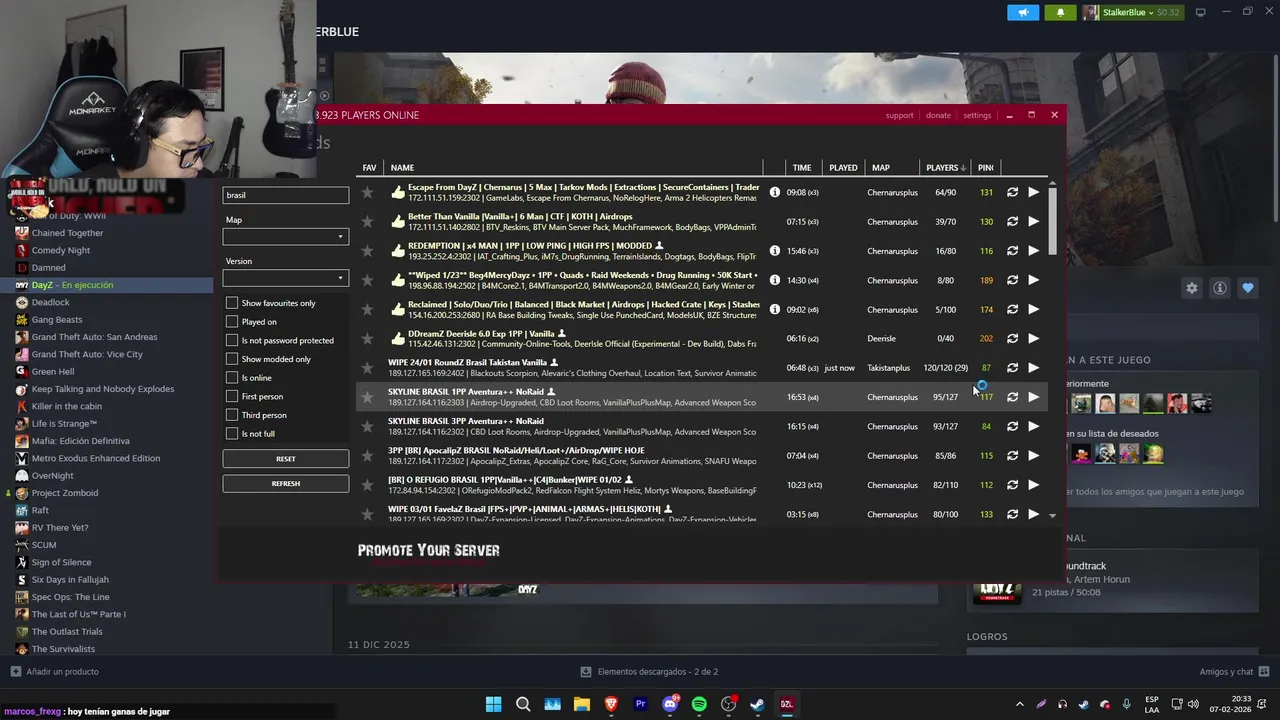The height and width of the screenshot is (720, 1280).
Task: Refresh the WIPE 24/01 RoundZ Brasil server
Action: click(x=1012, y=368)
